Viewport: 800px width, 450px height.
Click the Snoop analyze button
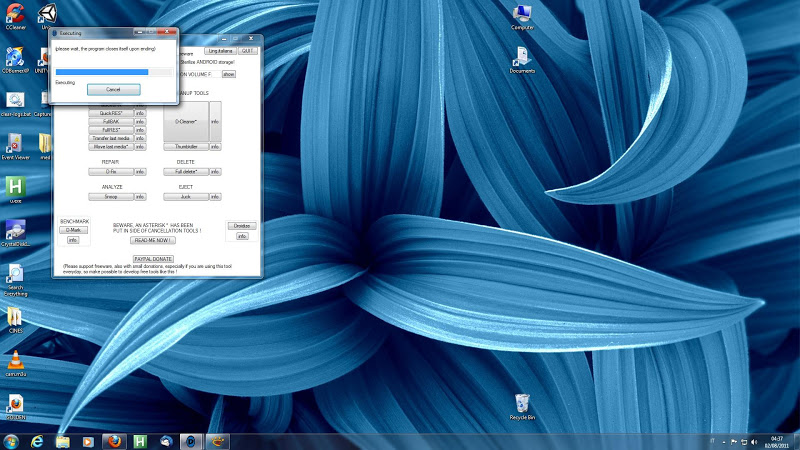click(111, 197)
